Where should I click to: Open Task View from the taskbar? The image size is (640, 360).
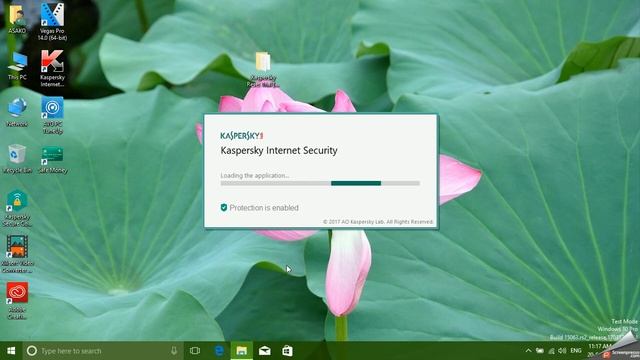coord(195,351)
